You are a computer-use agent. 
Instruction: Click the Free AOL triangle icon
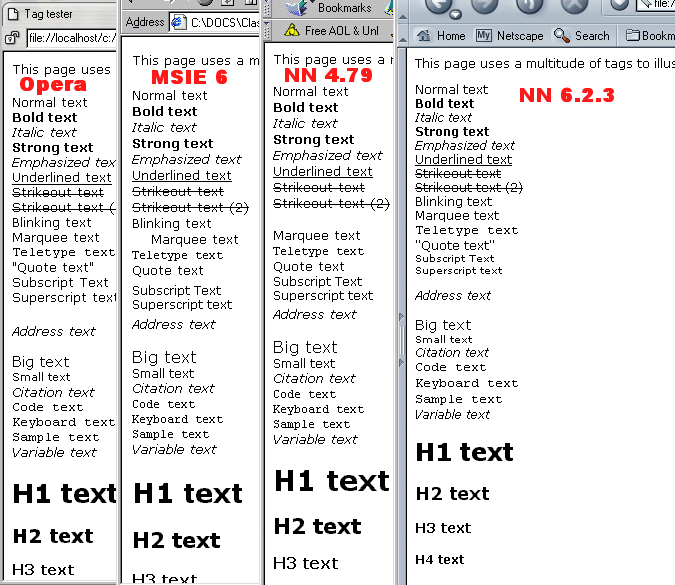click(292, 30)
